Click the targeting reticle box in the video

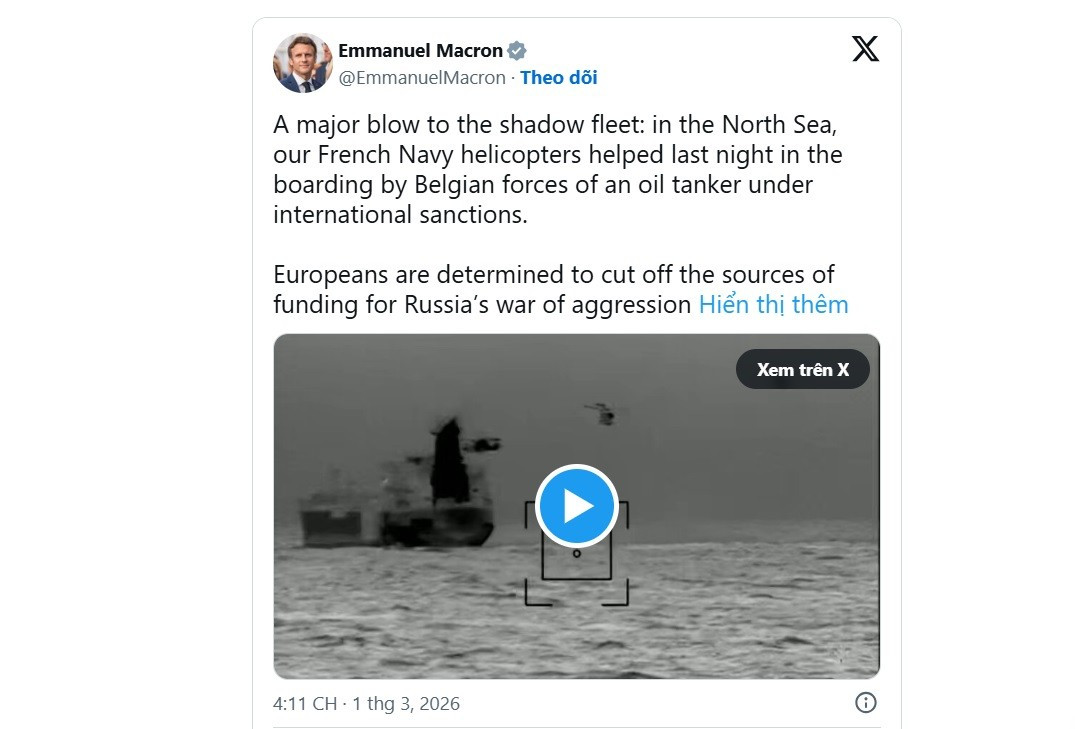[576, 556]
